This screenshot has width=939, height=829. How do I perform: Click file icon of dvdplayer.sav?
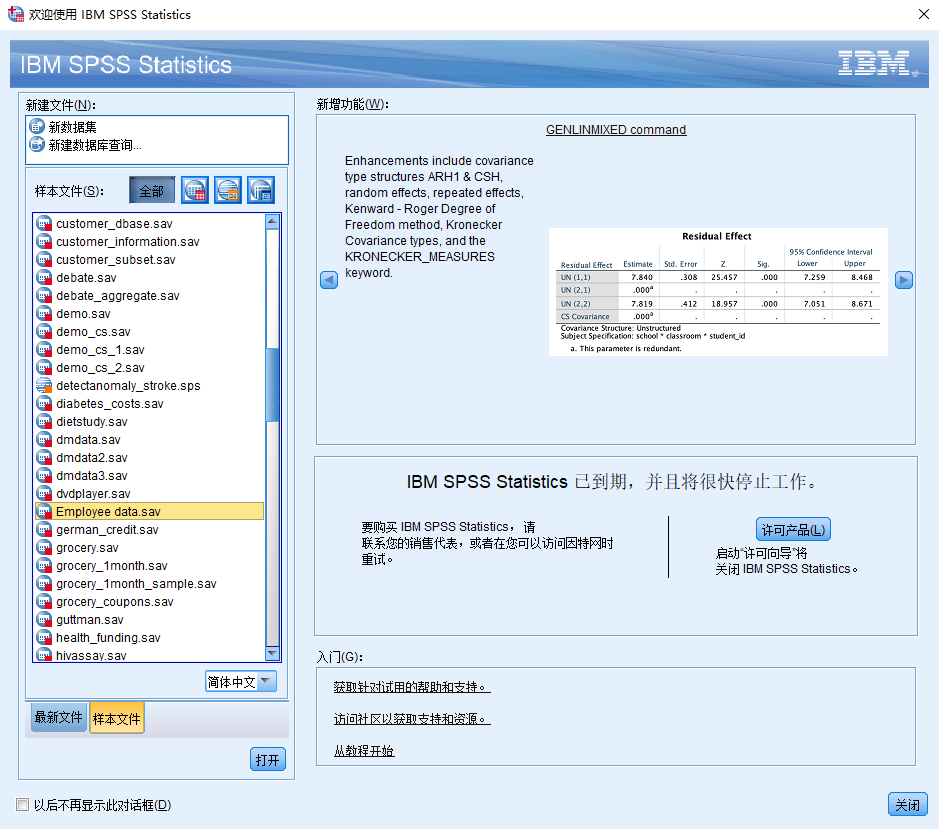click(x=44, y=493)
